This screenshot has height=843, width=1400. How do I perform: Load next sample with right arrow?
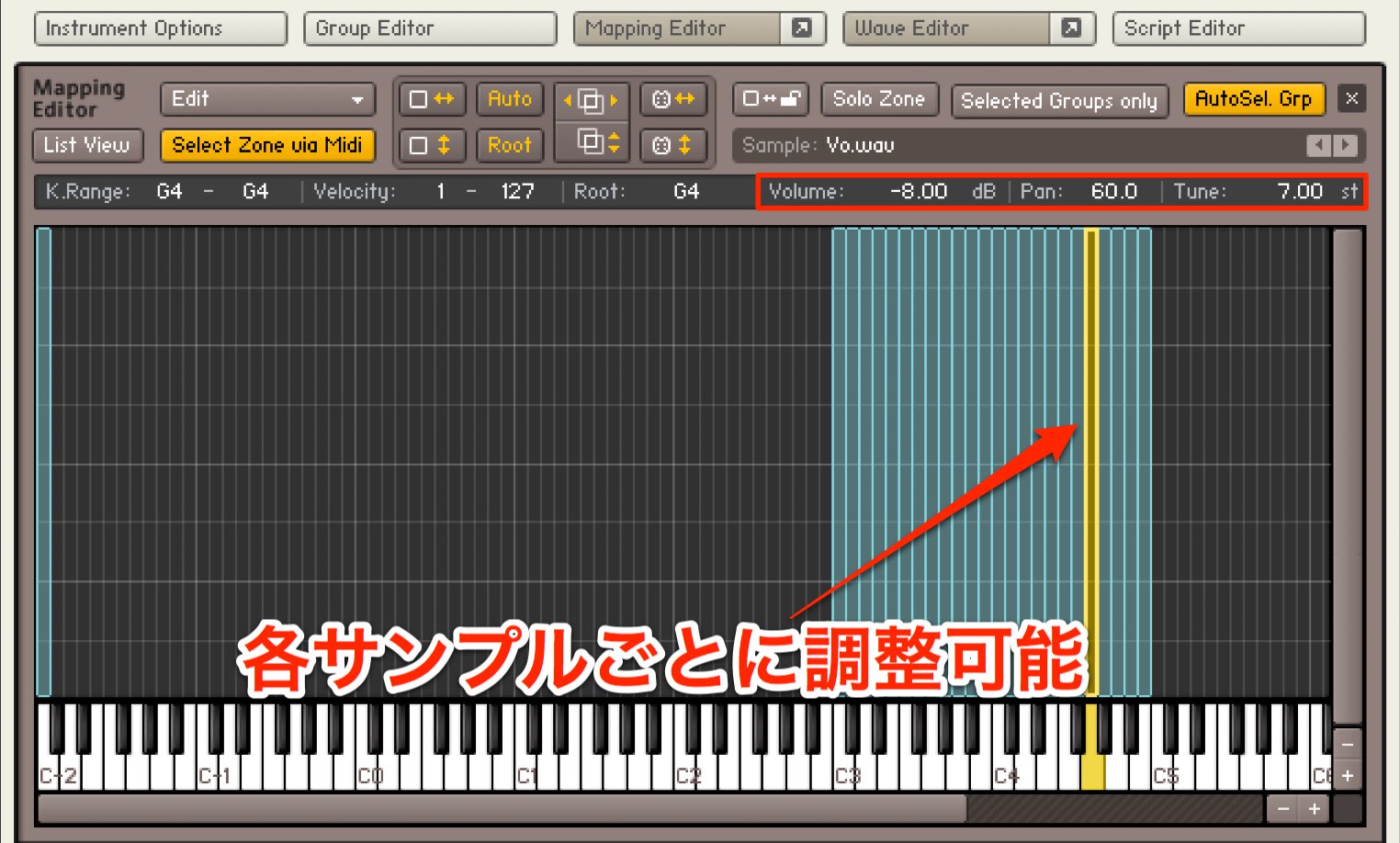(x=1345, y=145)
